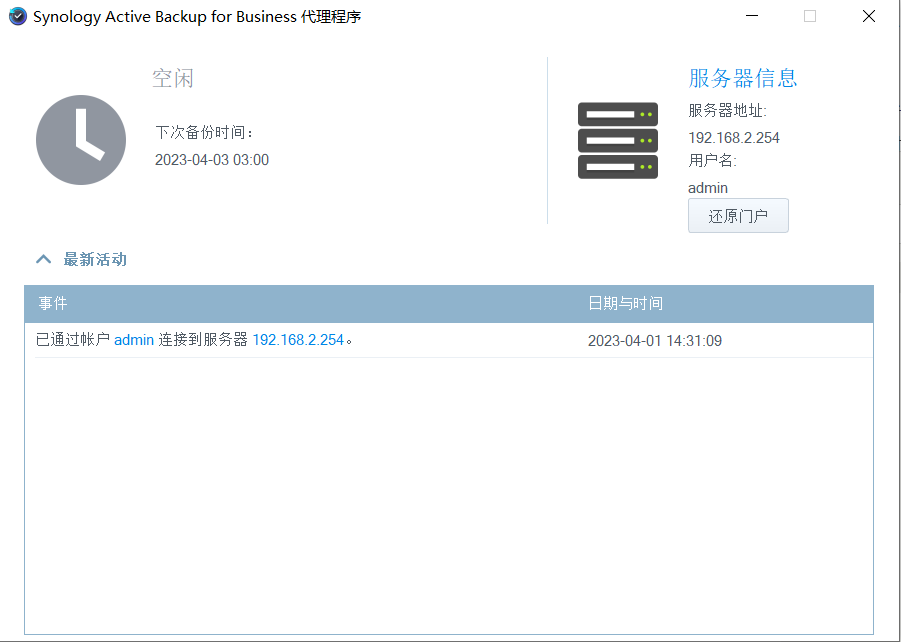
Task: Click the 最新活动 section label
Action: 95,259
